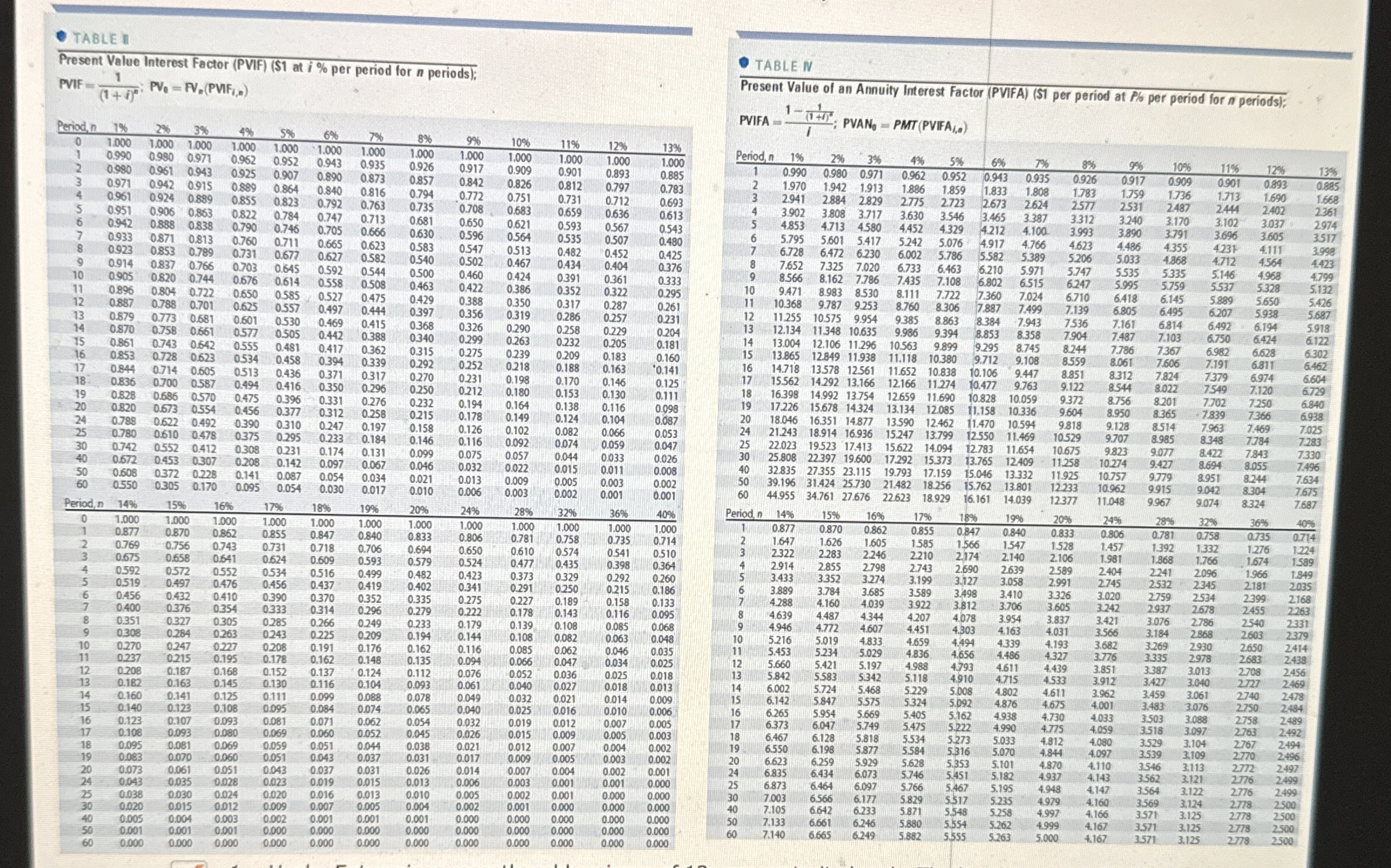Click the PV0 = FVn(PVIF) formula

click(198, 89)
